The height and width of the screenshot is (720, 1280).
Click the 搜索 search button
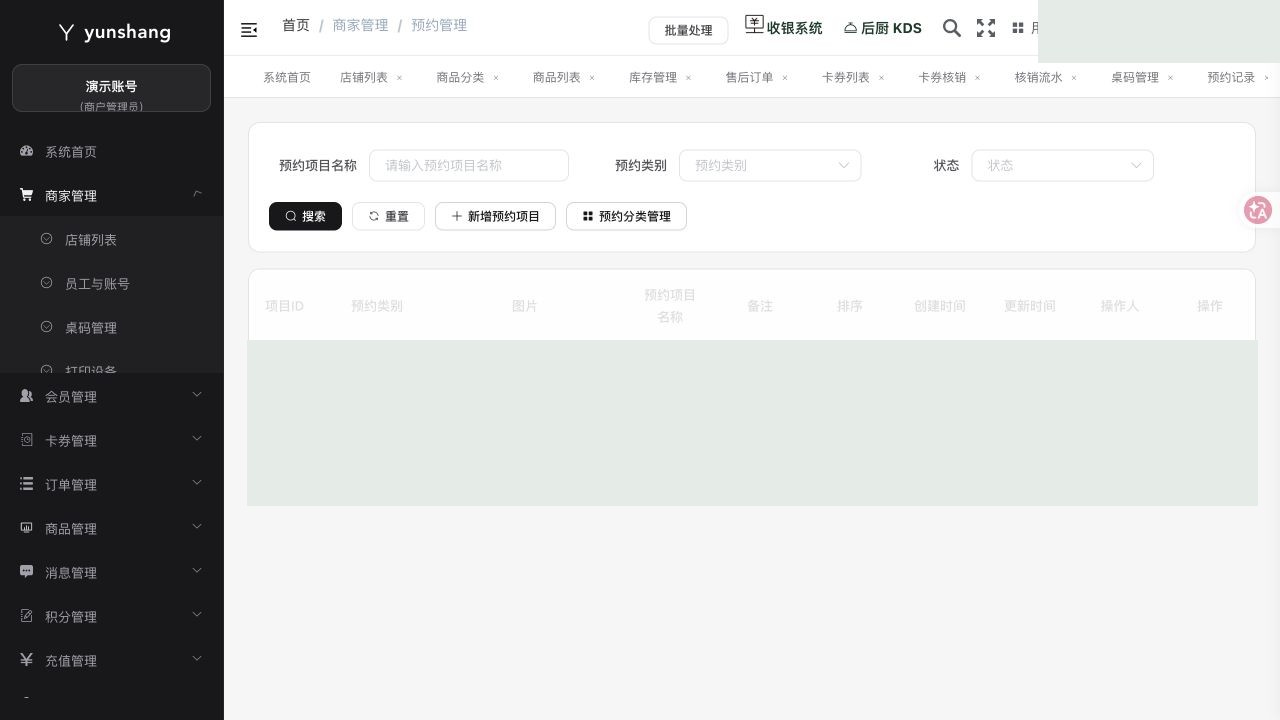point(305,216)
